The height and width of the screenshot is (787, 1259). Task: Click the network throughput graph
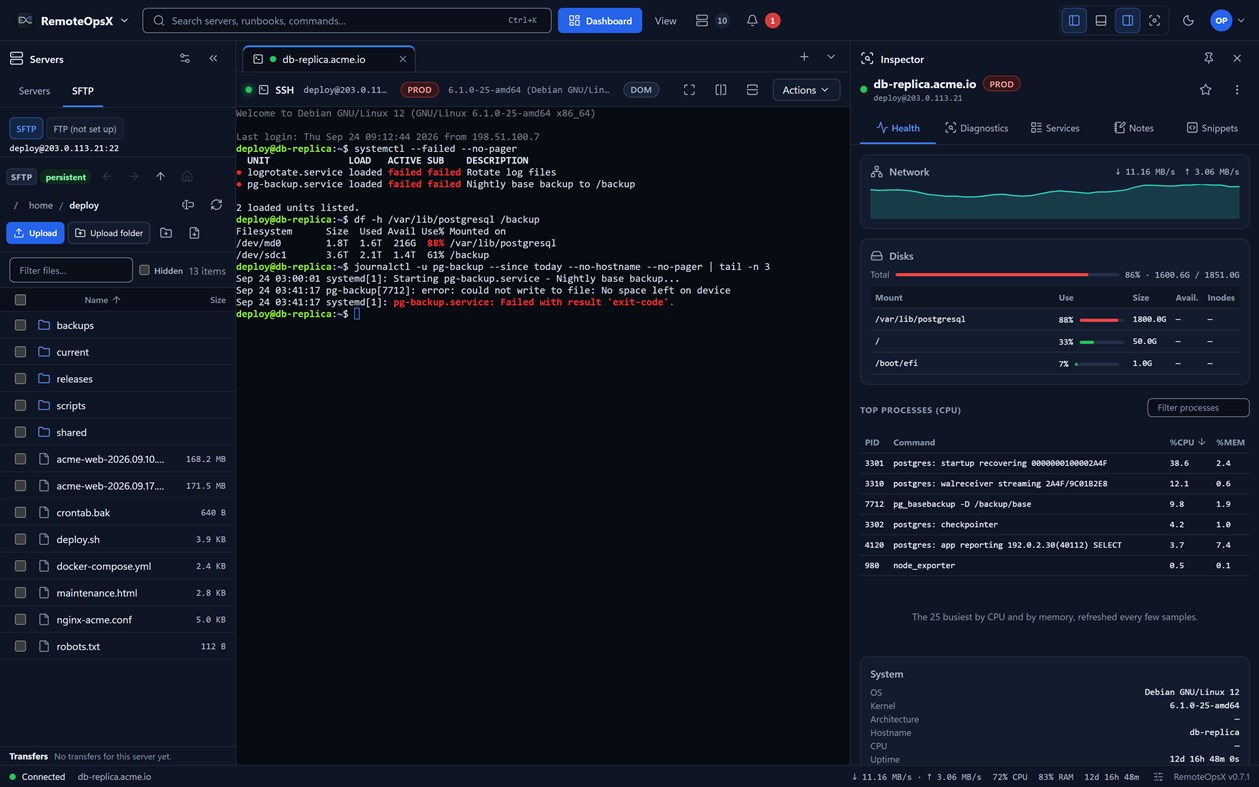click(x=1054, y=200)
